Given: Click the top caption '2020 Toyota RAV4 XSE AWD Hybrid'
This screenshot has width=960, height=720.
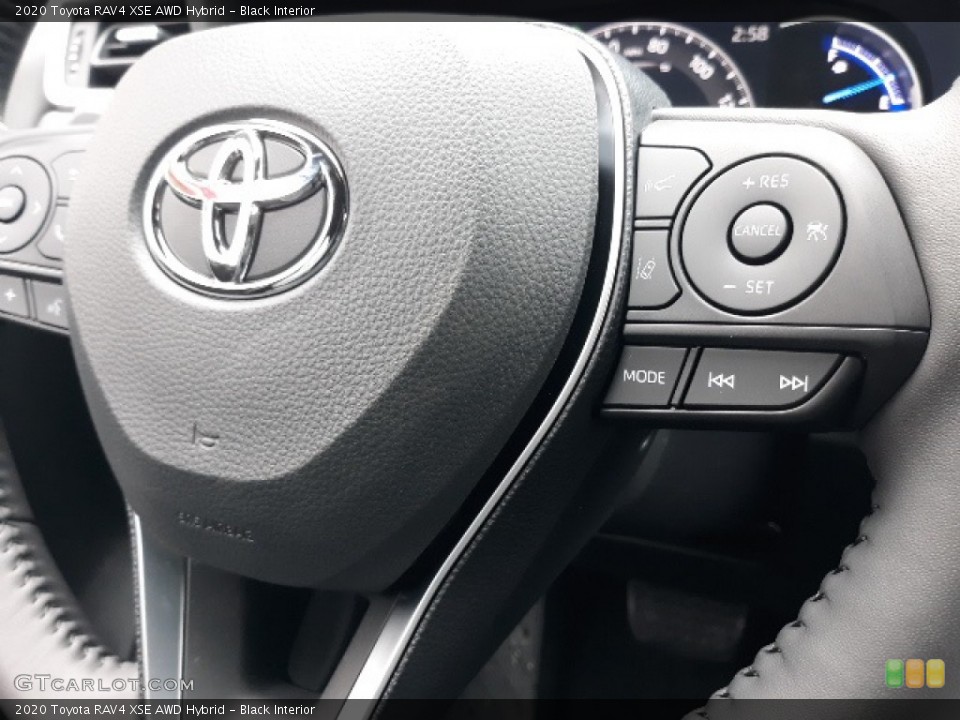Looking at the screenshot, I should (119, 10).
